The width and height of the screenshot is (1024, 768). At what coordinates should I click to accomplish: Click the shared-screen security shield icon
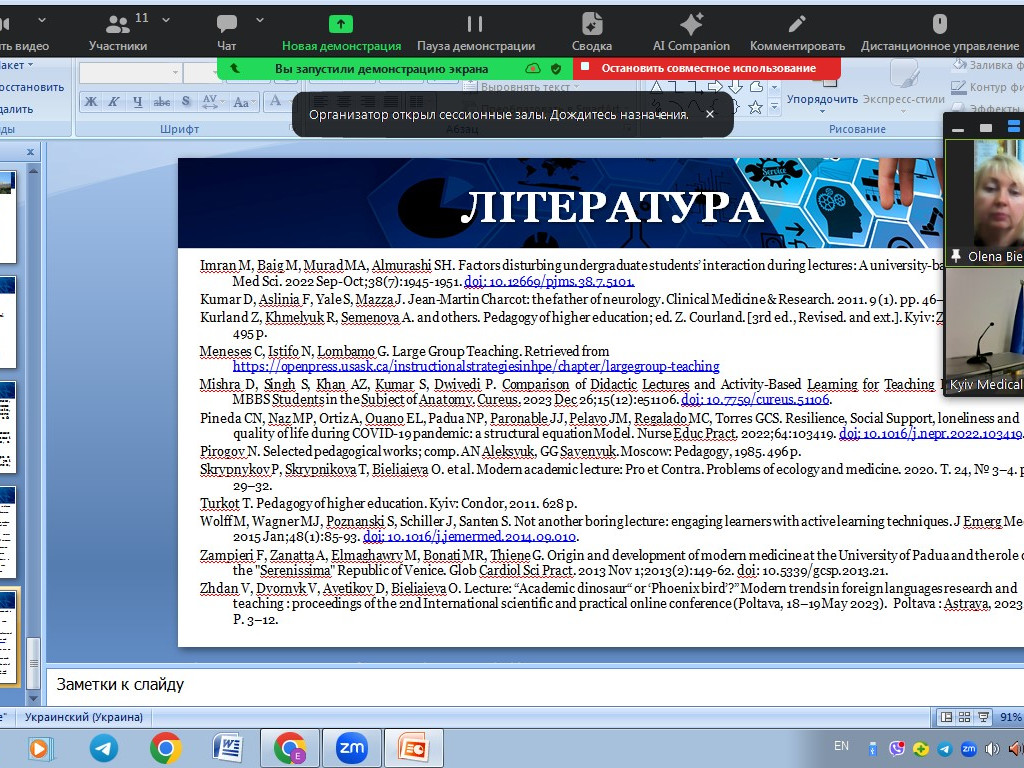(x=556, y=69)
